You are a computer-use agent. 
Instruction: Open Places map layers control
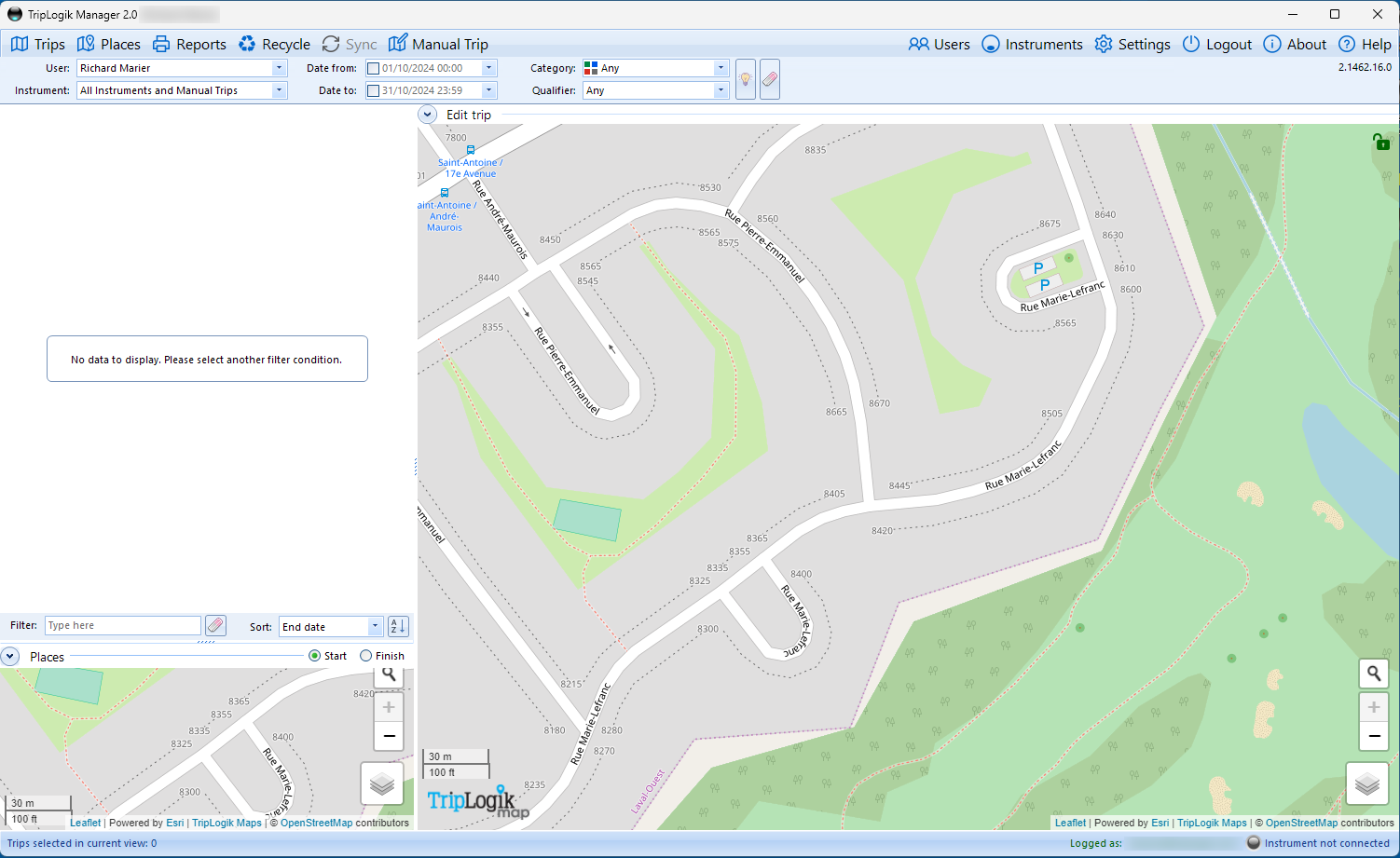(382, 783)
